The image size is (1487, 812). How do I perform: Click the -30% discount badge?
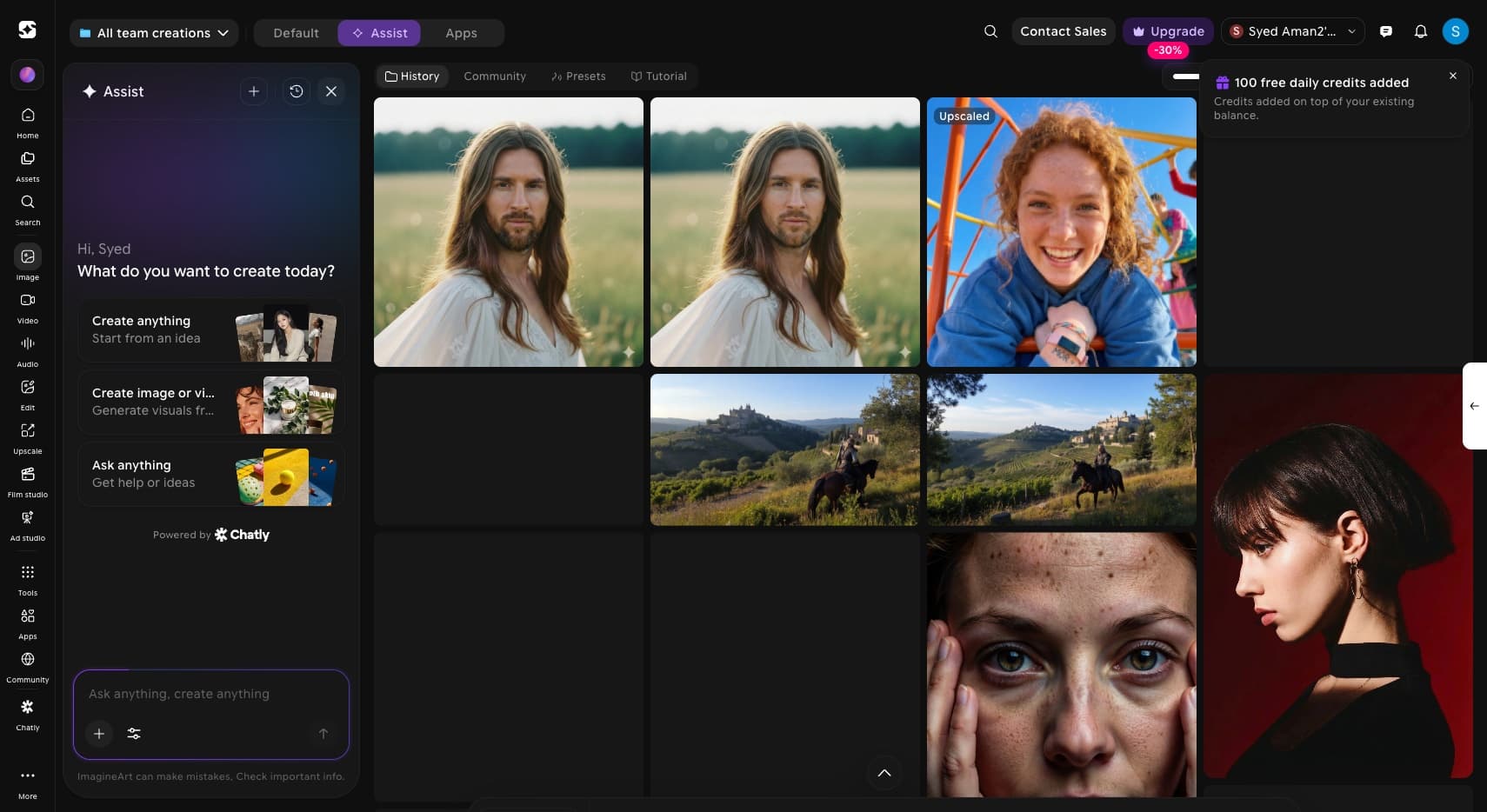(1168, 50)
